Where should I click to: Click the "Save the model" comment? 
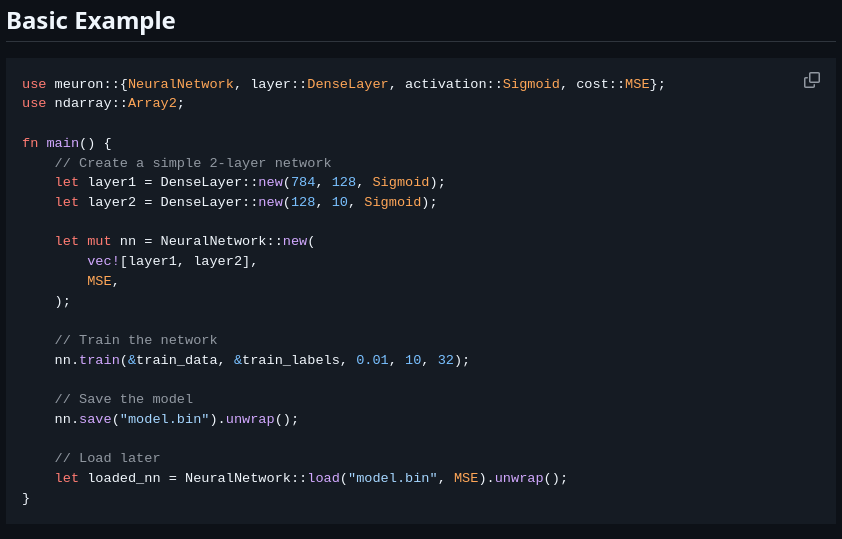tap(124, 400)
